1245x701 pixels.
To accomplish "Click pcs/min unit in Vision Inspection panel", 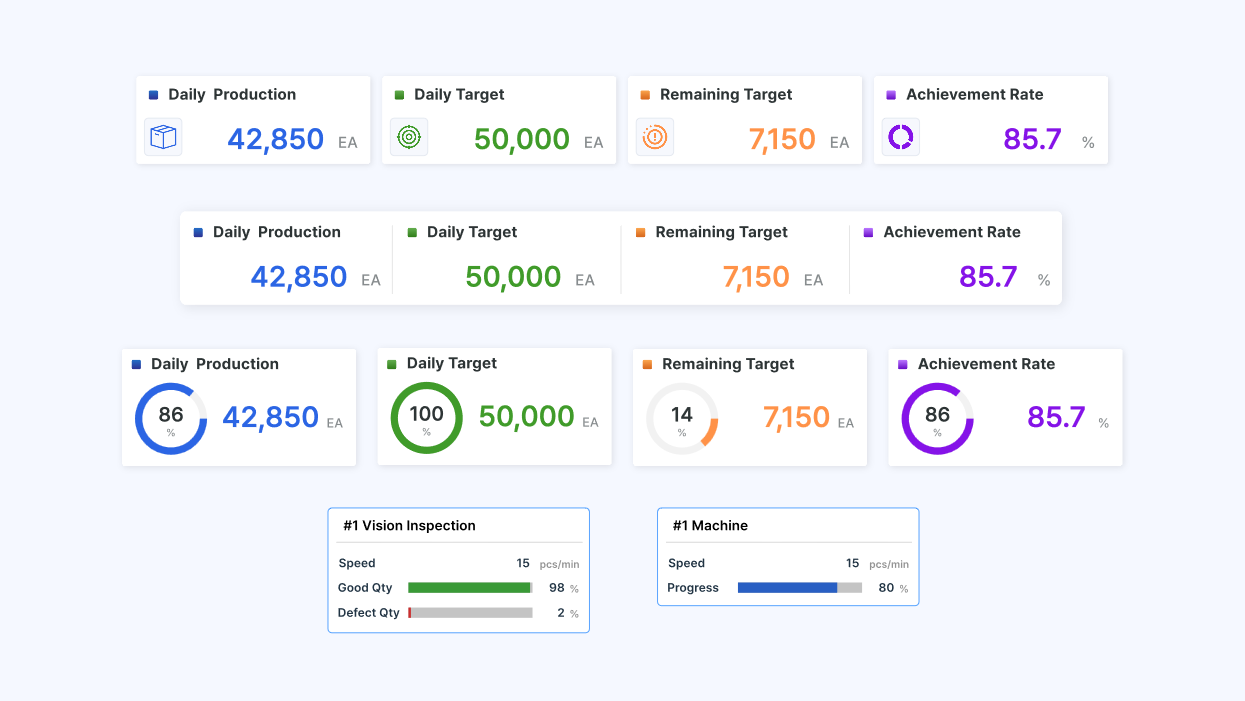I will (559, 565).
